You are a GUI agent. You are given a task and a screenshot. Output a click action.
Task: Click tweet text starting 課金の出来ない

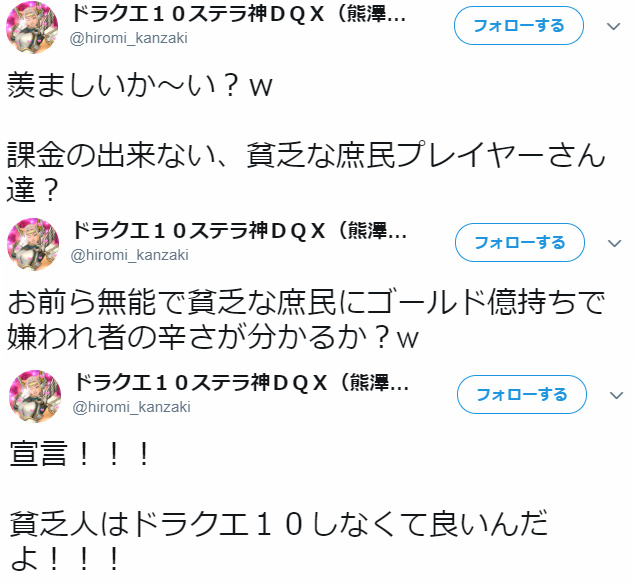click(x=306, y=172)
